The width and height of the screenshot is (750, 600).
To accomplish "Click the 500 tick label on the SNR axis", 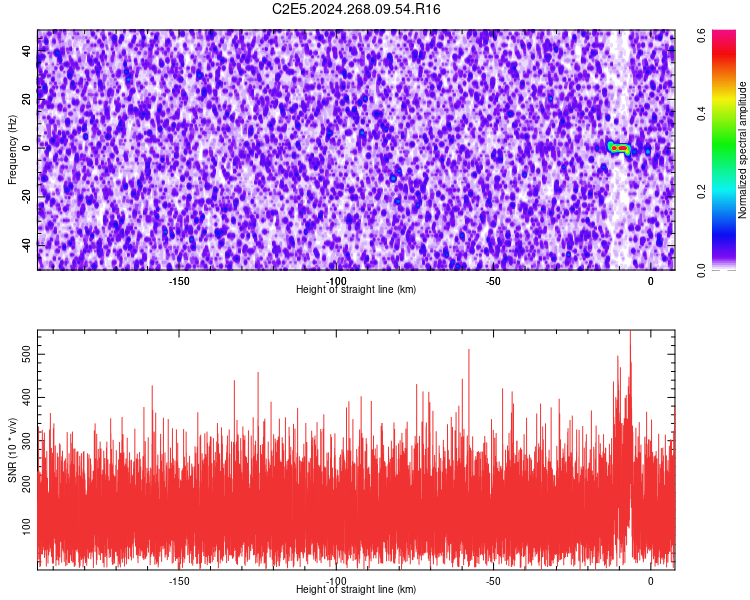I will 27,355.
